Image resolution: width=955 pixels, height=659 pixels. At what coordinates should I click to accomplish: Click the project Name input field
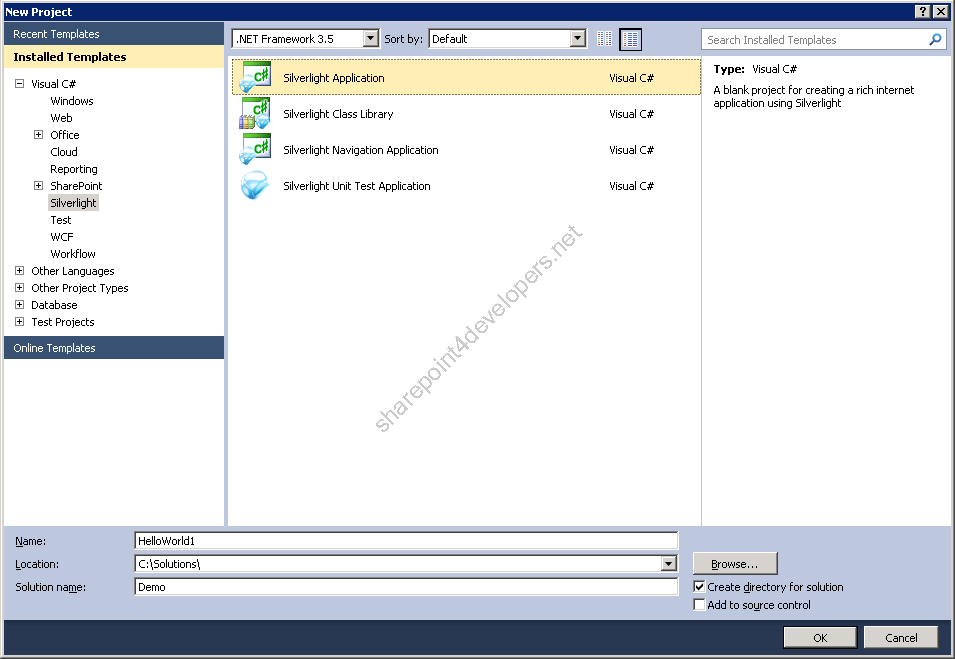coord(406,541)
